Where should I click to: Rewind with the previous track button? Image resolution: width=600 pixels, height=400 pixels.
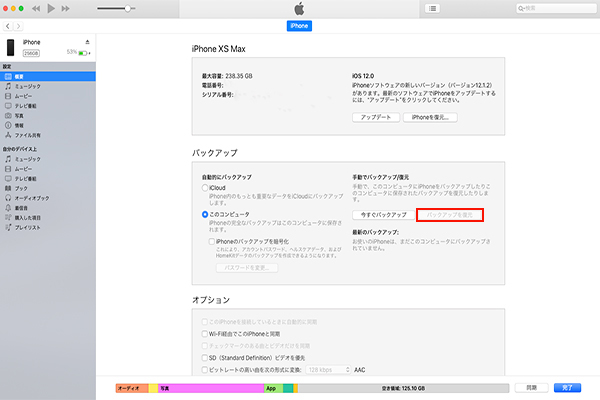click(x=36, y=8)
